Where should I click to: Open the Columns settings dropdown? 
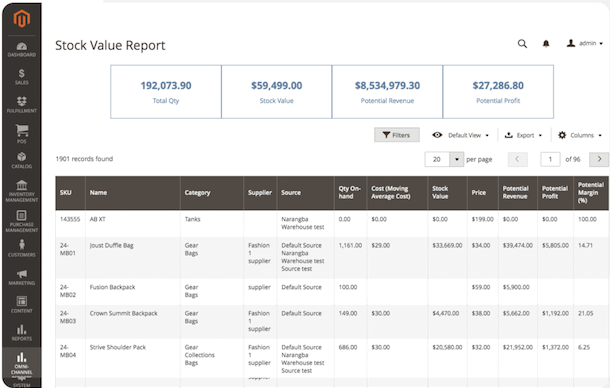pos(580,135)
